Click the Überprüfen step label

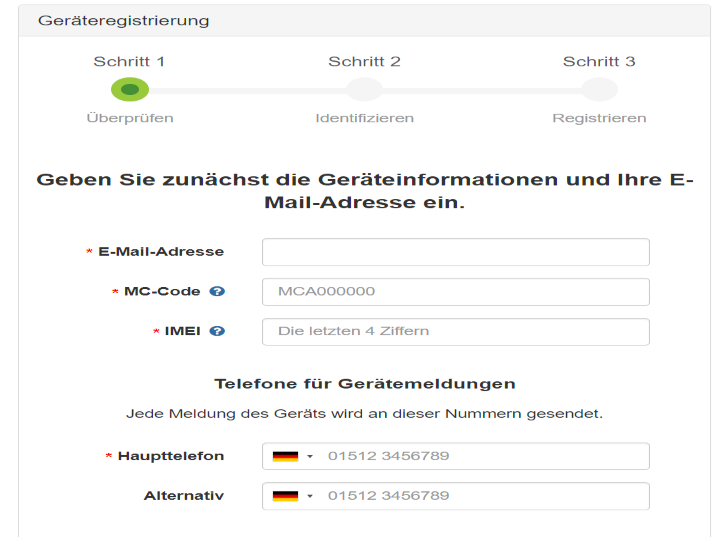[x=130, y=118]
